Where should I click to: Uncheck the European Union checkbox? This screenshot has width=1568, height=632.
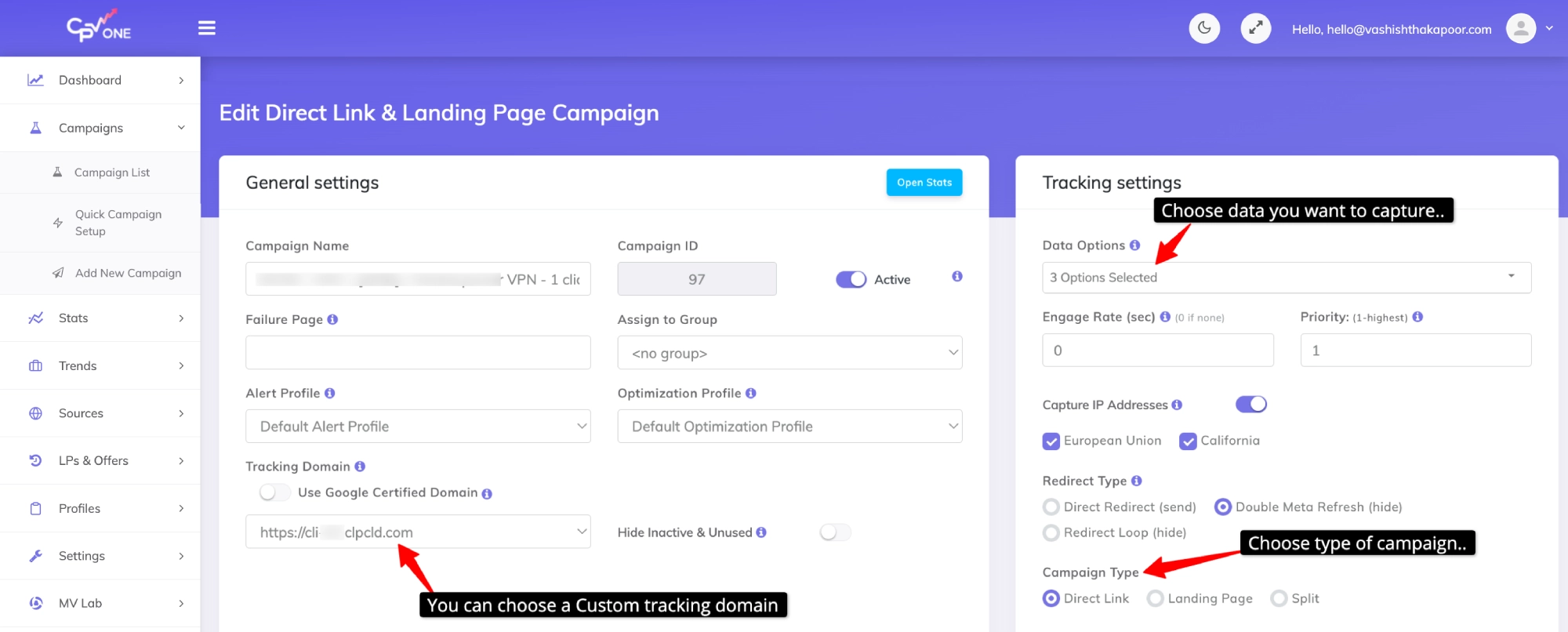pos(1051,441)
